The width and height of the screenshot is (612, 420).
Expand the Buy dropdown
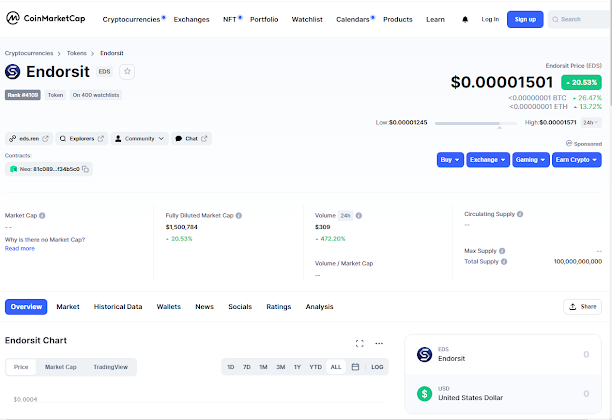pos(450,159)
